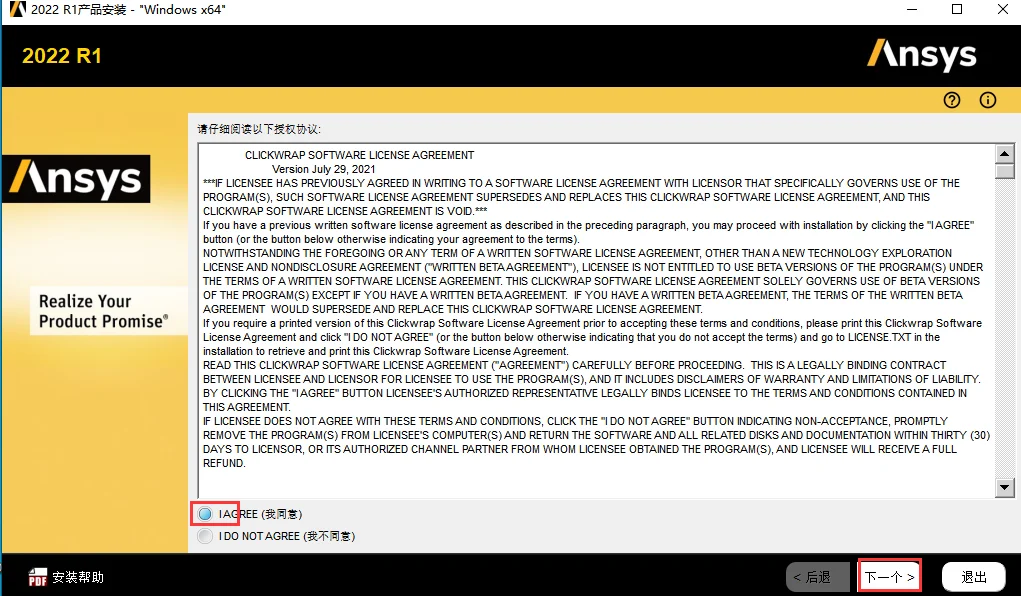Select the I AGREE radio button
1021x596 pixels.
click(x=205, y=514)
